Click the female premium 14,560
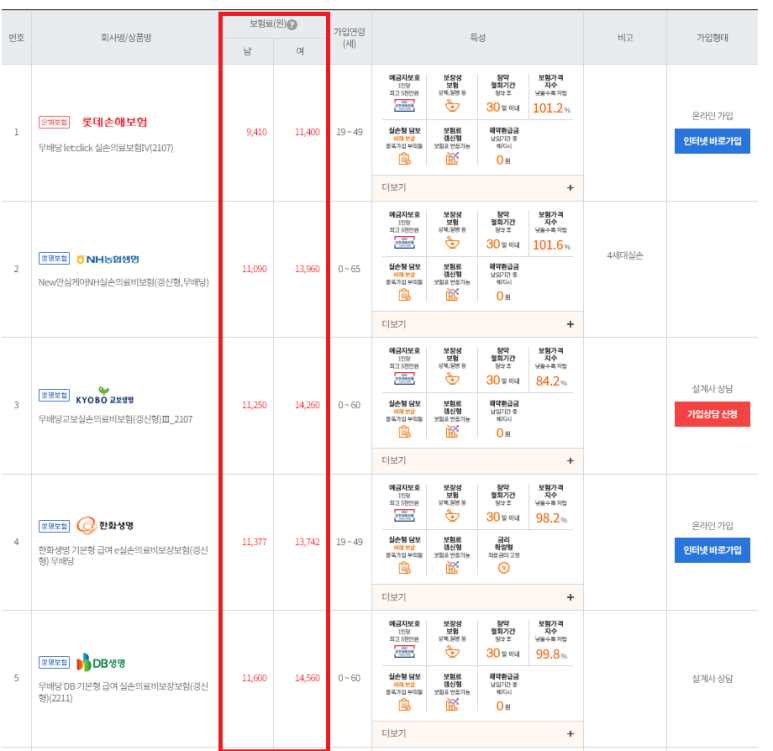The height and width of the screenshot is (751, 773). pyautogui.click(x=307, y=678)
